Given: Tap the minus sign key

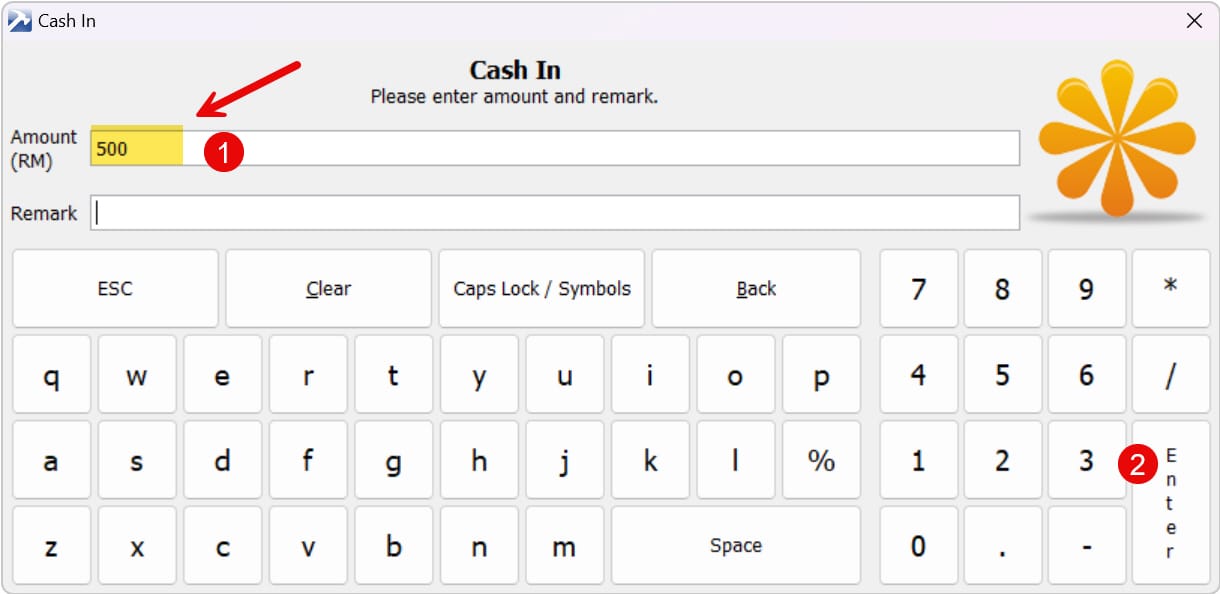Looking at the screenshot, I should (x=1086, y=546).
